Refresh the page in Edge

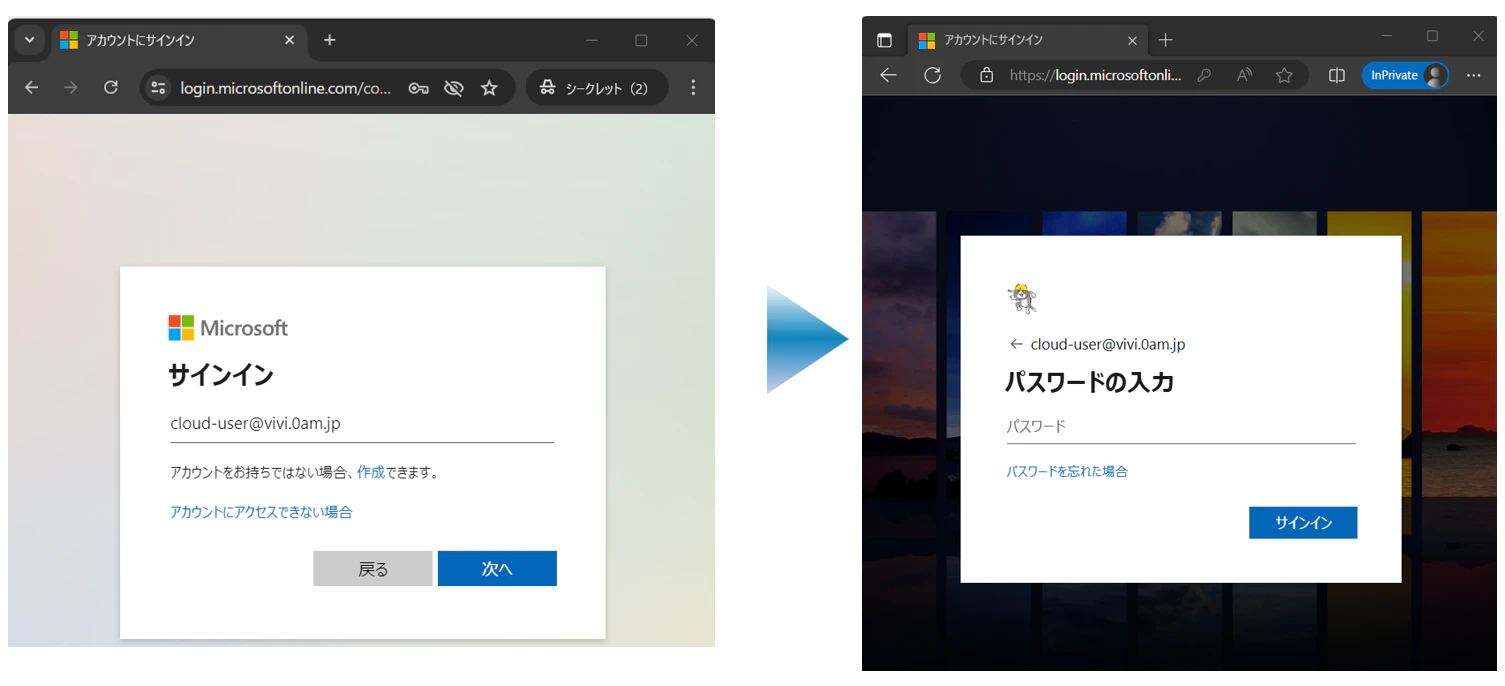point(933,75)
